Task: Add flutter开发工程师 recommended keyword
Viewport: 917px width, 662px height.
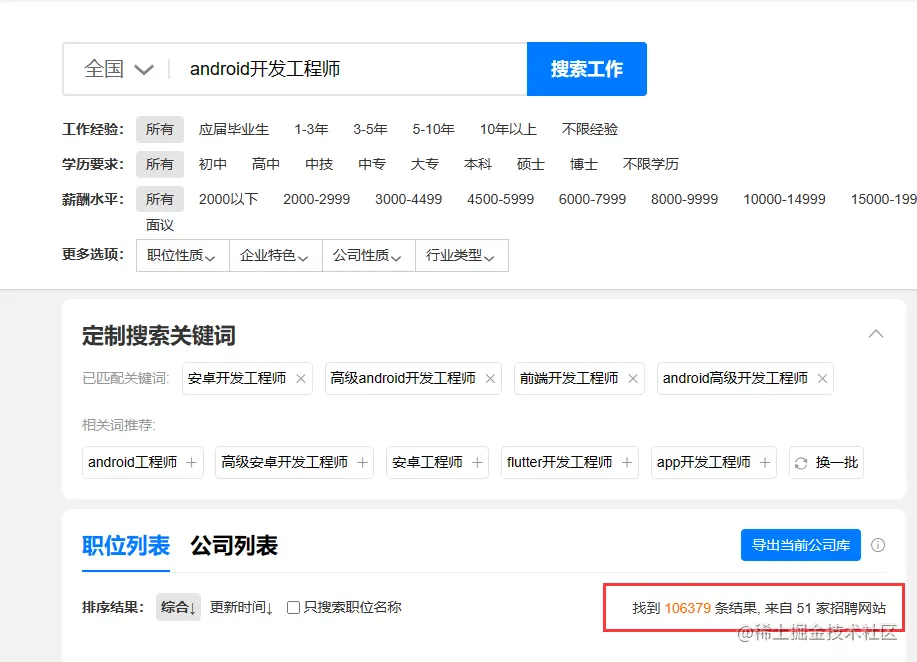Action: pyautogui.click(x=627, y=462)
